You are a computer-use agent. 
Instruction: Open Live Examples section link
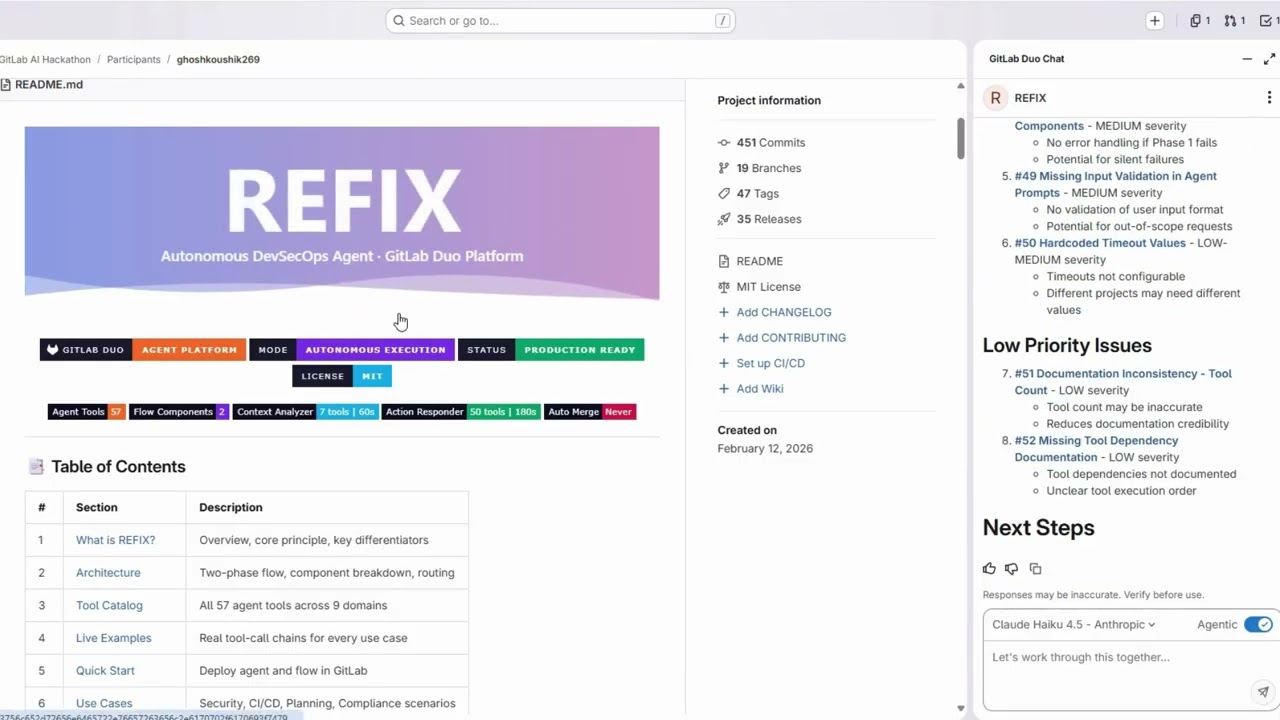(113, 638)
